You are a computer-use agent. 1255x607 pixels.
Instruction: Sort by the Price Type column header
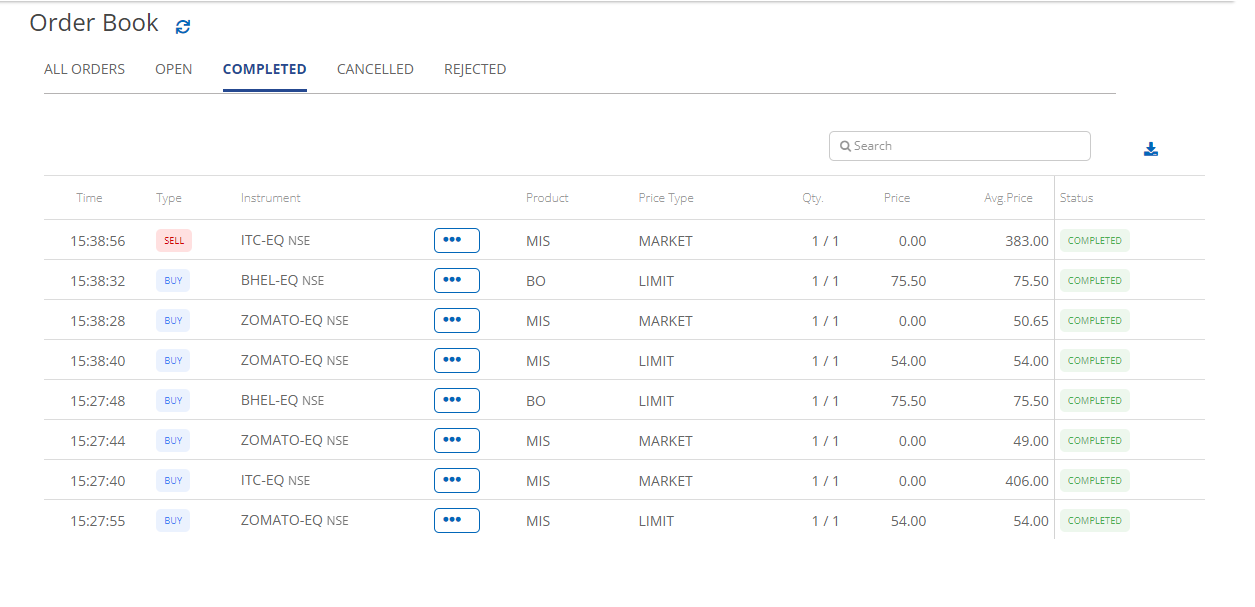click(666, 198)
